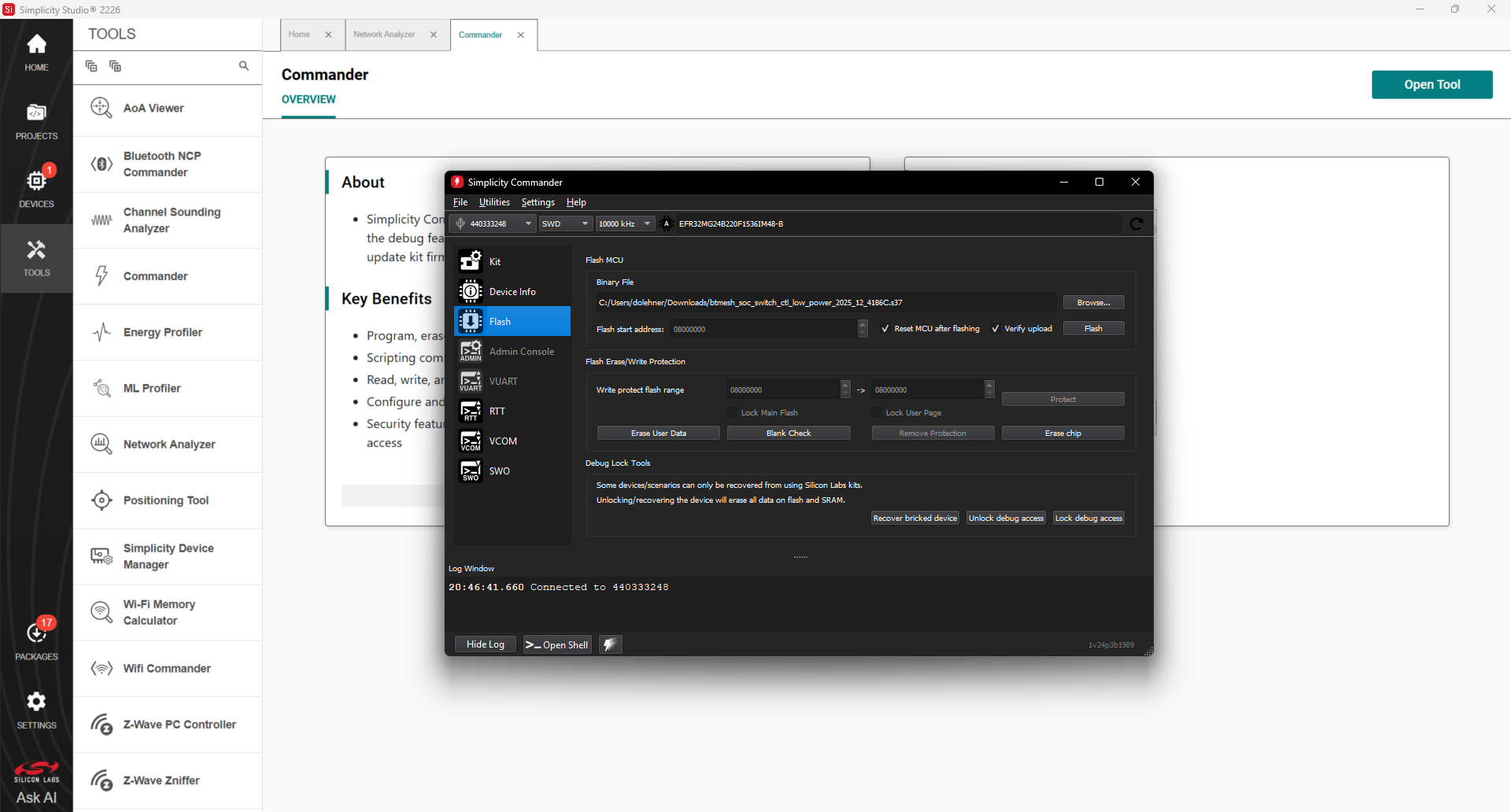The width and height of the screenshot is (1511, 812).
Task: Toggle the Verify upload checkbox
Action: pos(996,329)
